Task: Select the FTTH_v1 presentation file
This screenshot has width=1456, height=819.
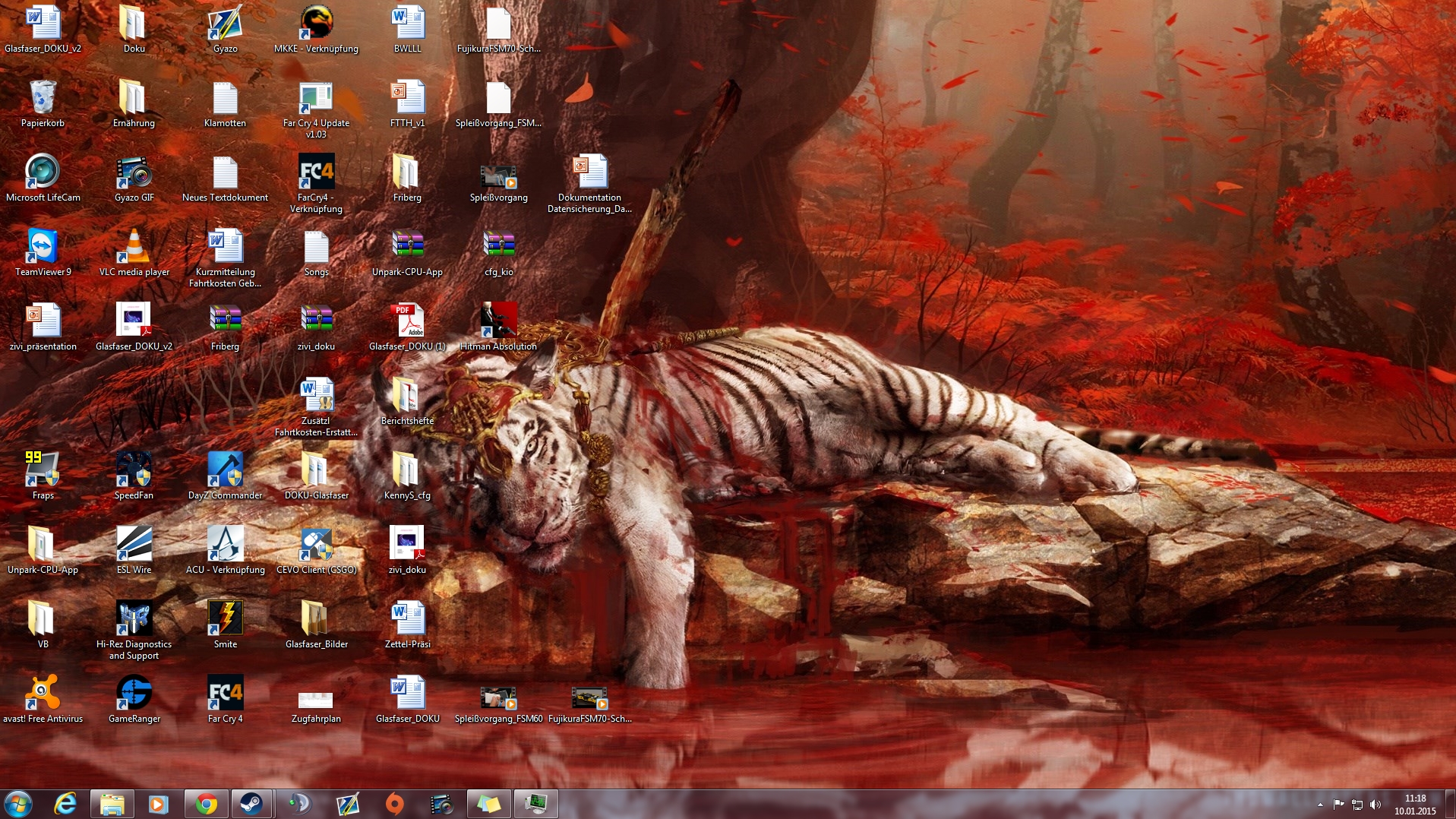Action: click(x=407, y=103)
